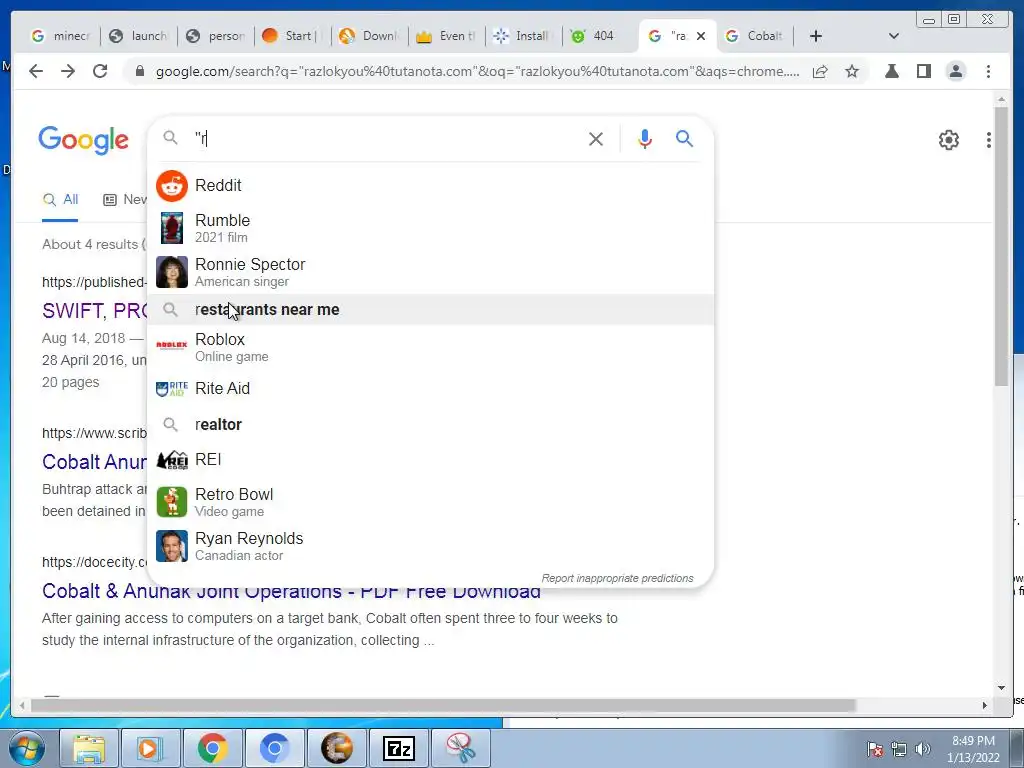
Task: Select Ronnie Spector suggestion
Action: [x=431, y=272]
